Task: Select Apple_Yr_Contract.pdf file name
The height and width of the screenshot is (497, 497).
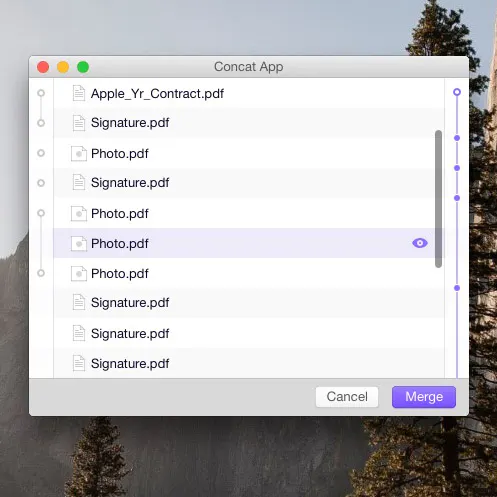Action: [157, 94]
